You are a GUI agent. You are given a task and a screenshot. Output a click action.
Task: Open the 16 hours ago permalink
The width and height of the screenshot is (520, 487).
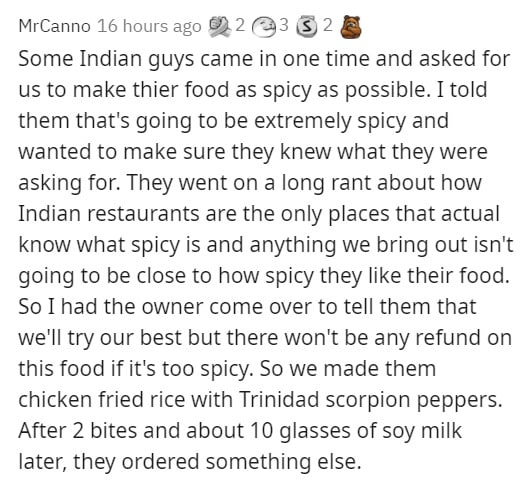tap(149, 26)
